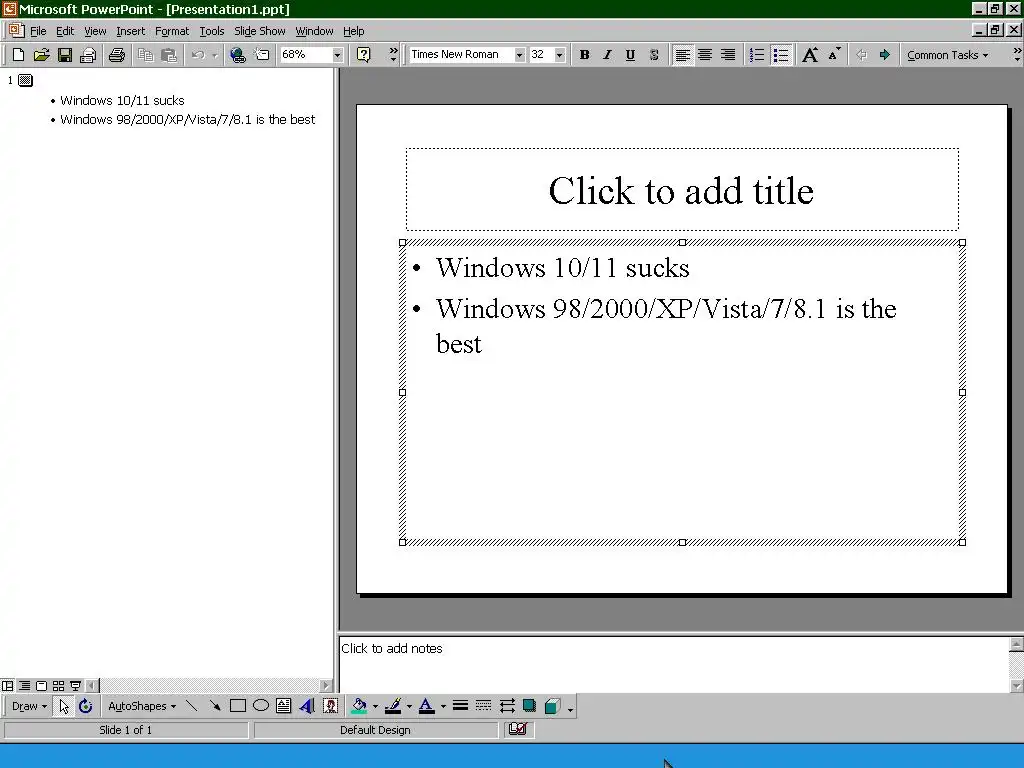Open an existing presentation file

(41, 55)
